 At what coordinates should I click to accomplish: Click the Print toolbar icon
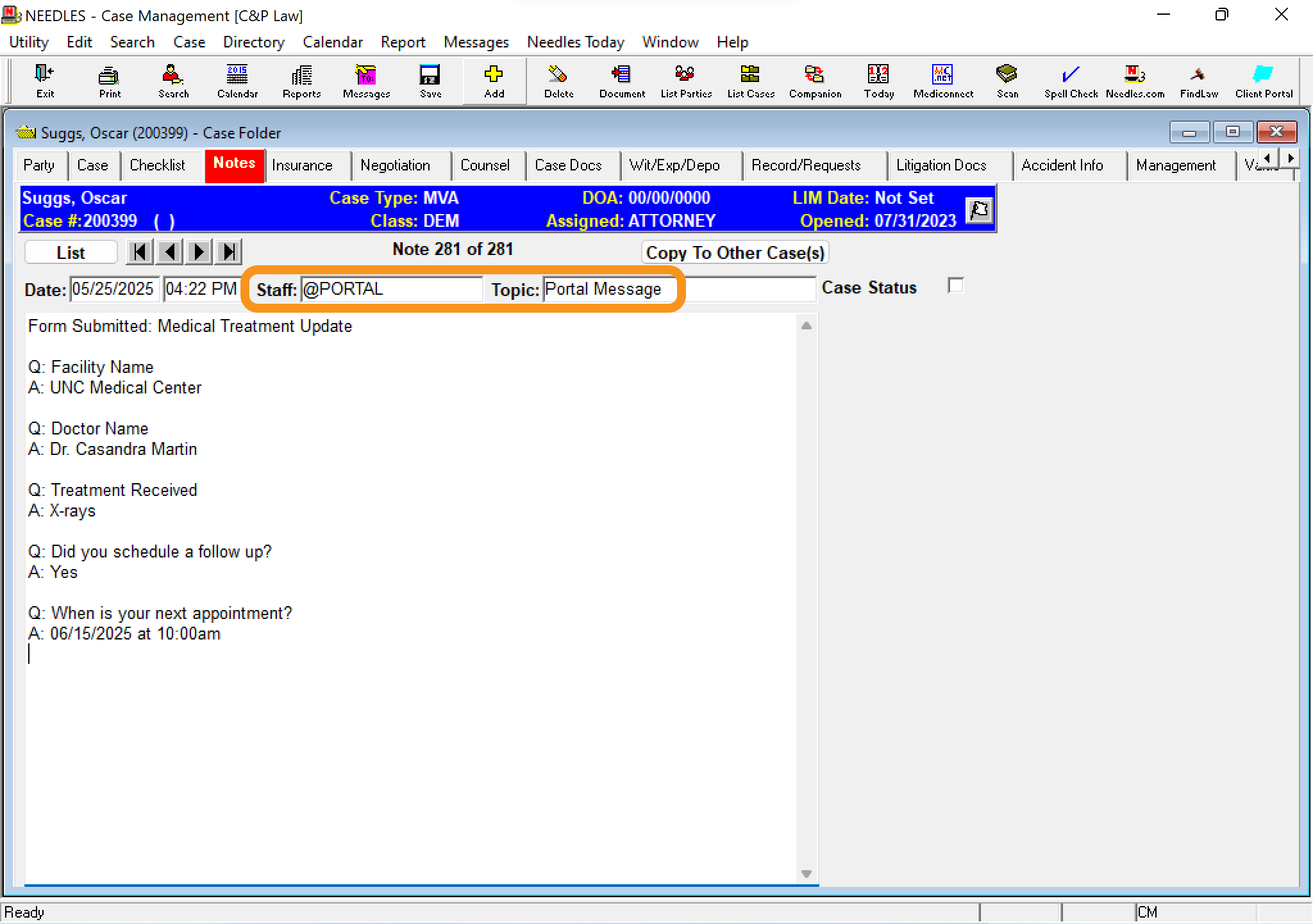coord(110,81)
